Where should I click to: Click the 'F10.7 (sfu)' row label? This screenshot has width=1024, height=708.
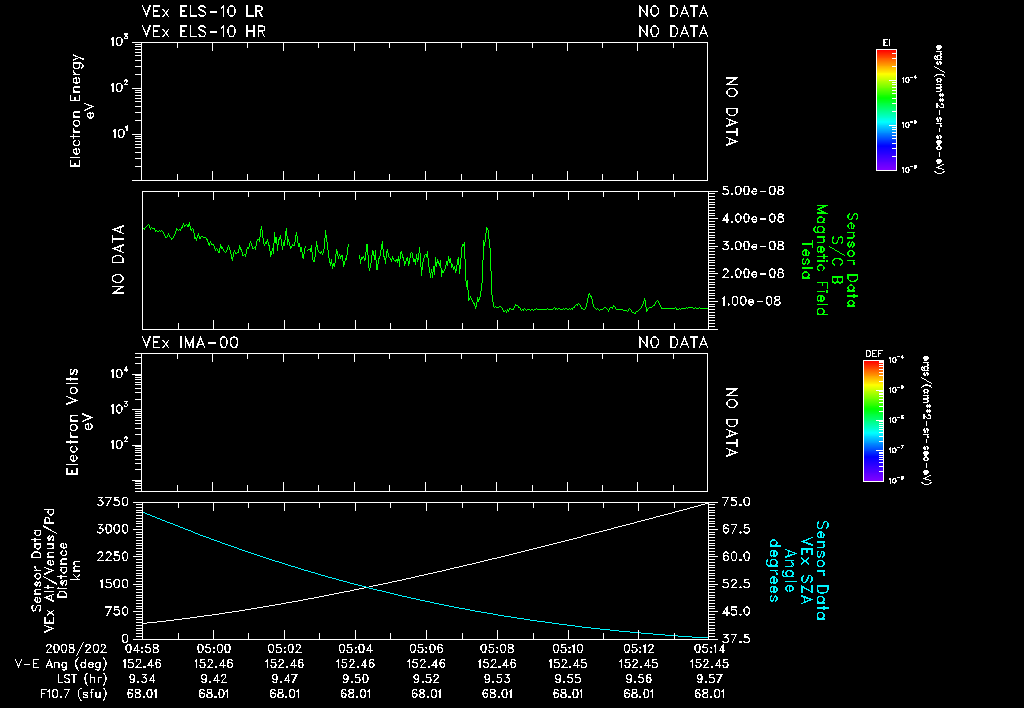73,694
